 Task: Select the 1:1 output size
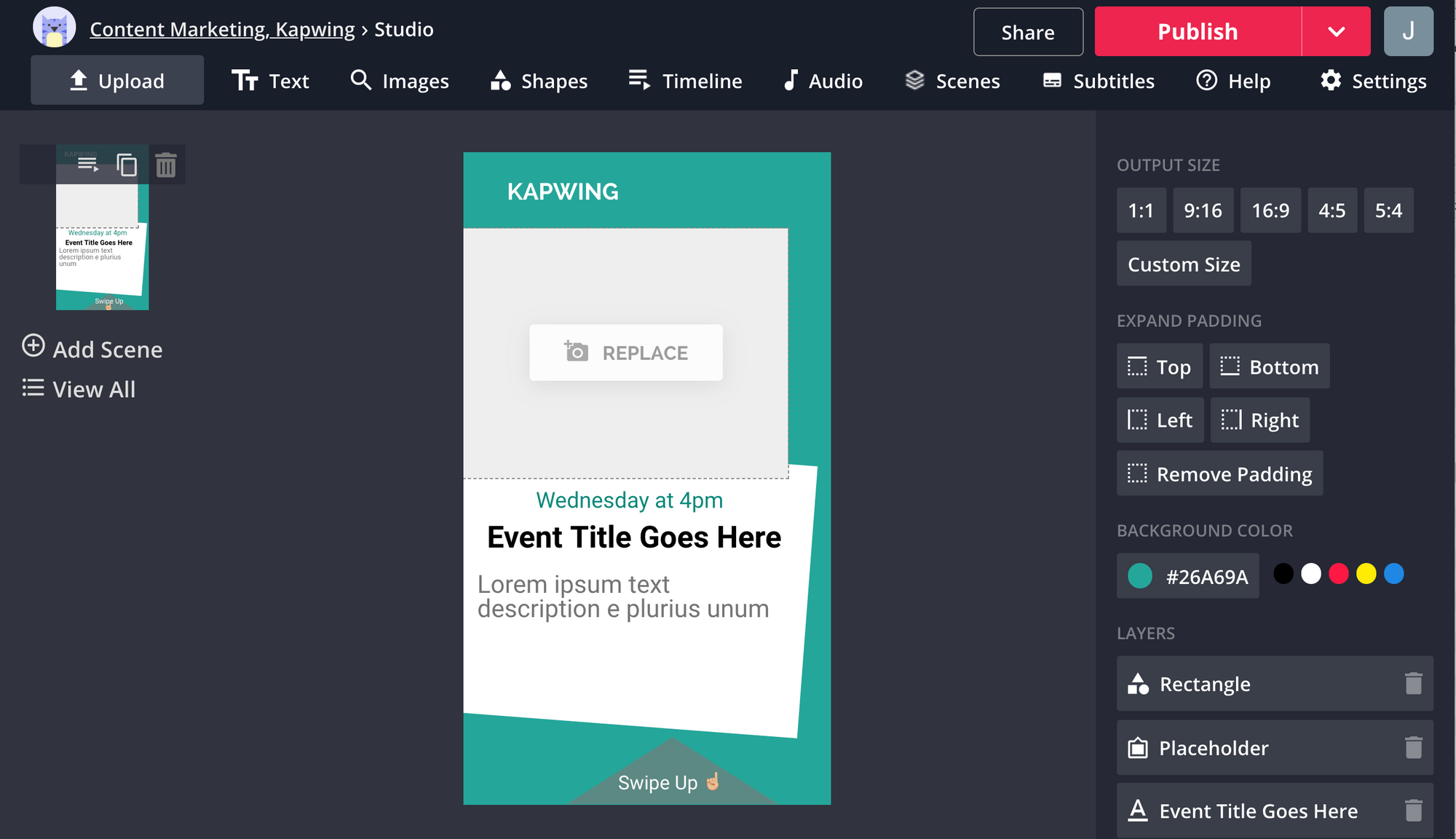pyautogui.click(x=1141, y=210)
